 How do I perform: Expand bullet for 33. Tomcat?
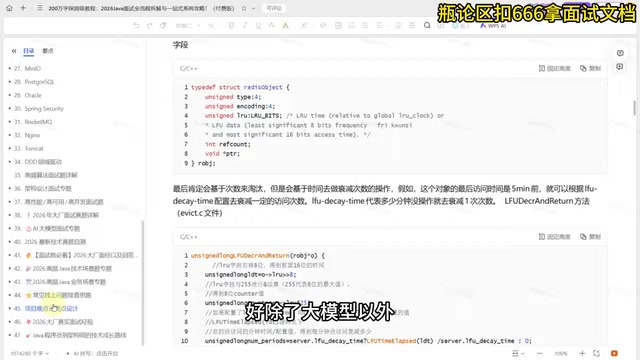tap(9, 149)
